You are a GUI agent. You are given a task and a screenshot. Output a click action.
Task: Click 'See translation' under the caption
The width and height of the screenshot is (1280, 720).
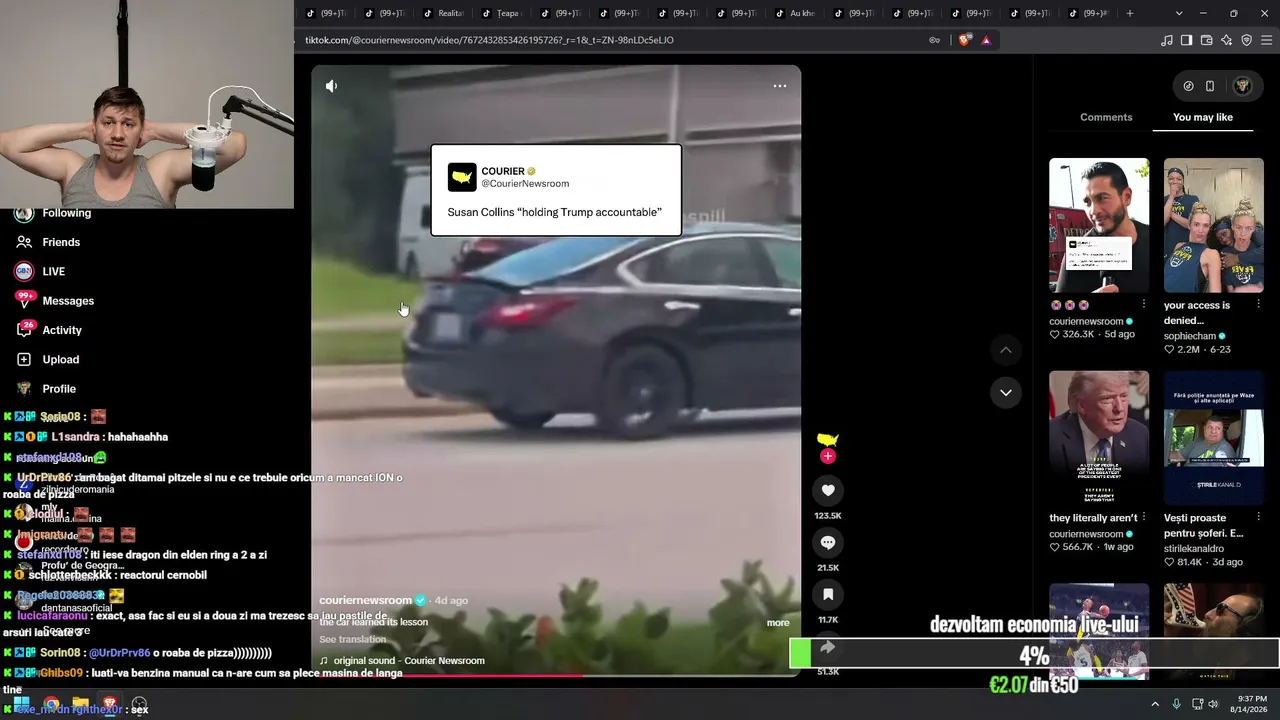point(352,639)
